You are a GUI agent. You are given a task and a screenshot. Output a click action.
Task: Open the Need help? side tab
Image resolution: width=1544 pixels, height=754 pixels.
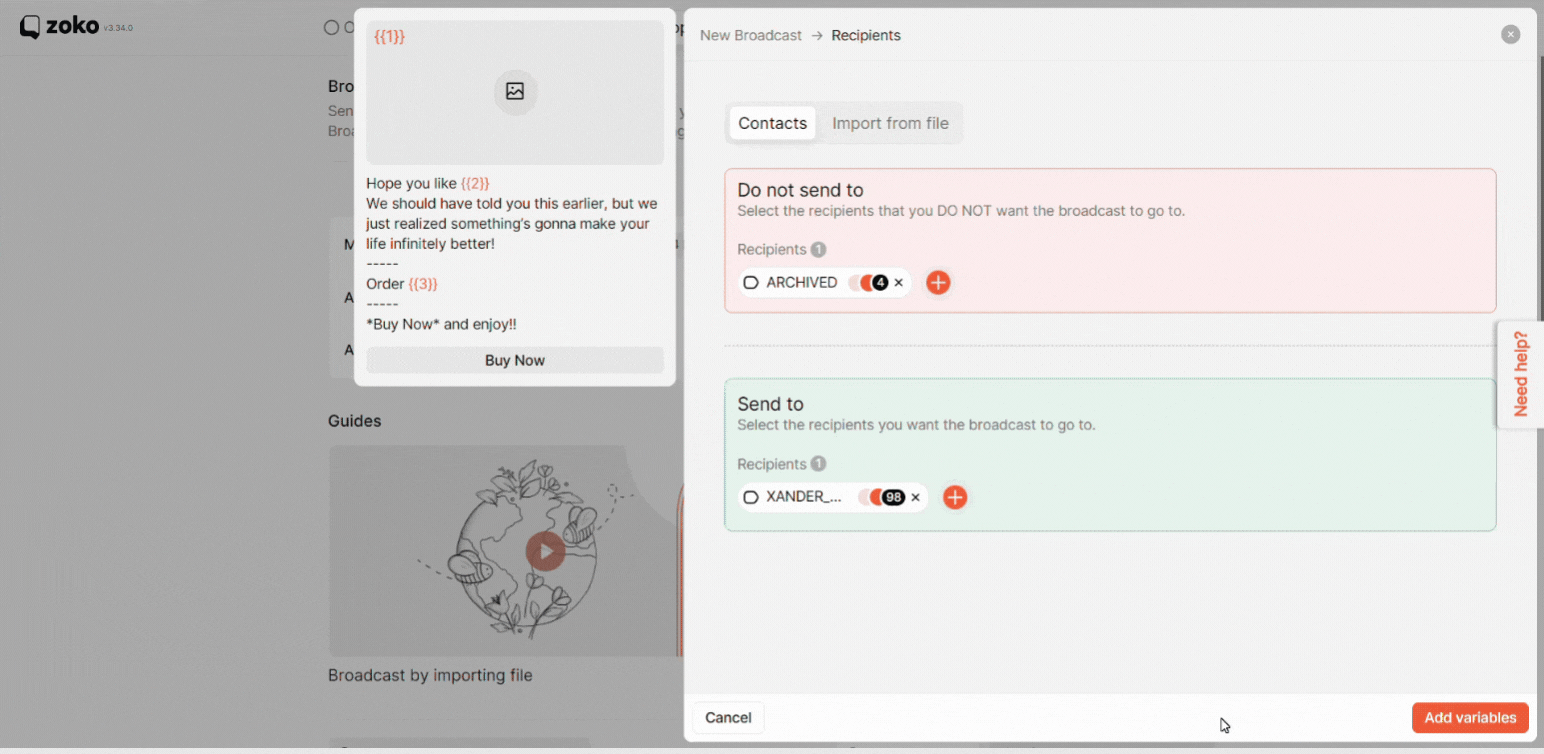(x=1521, y=374)
